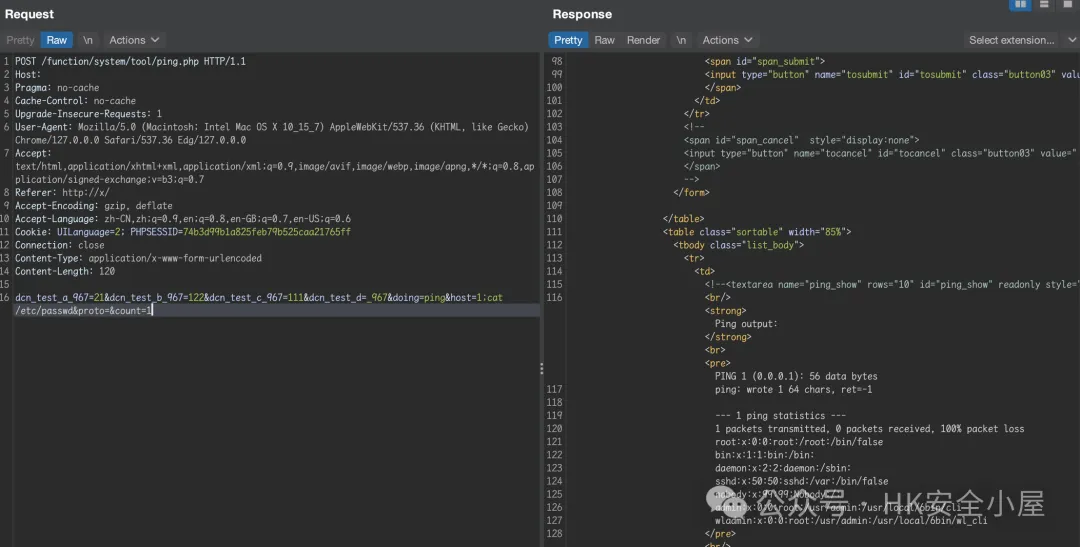Click the table class="sortable" line

pos(757,232)
